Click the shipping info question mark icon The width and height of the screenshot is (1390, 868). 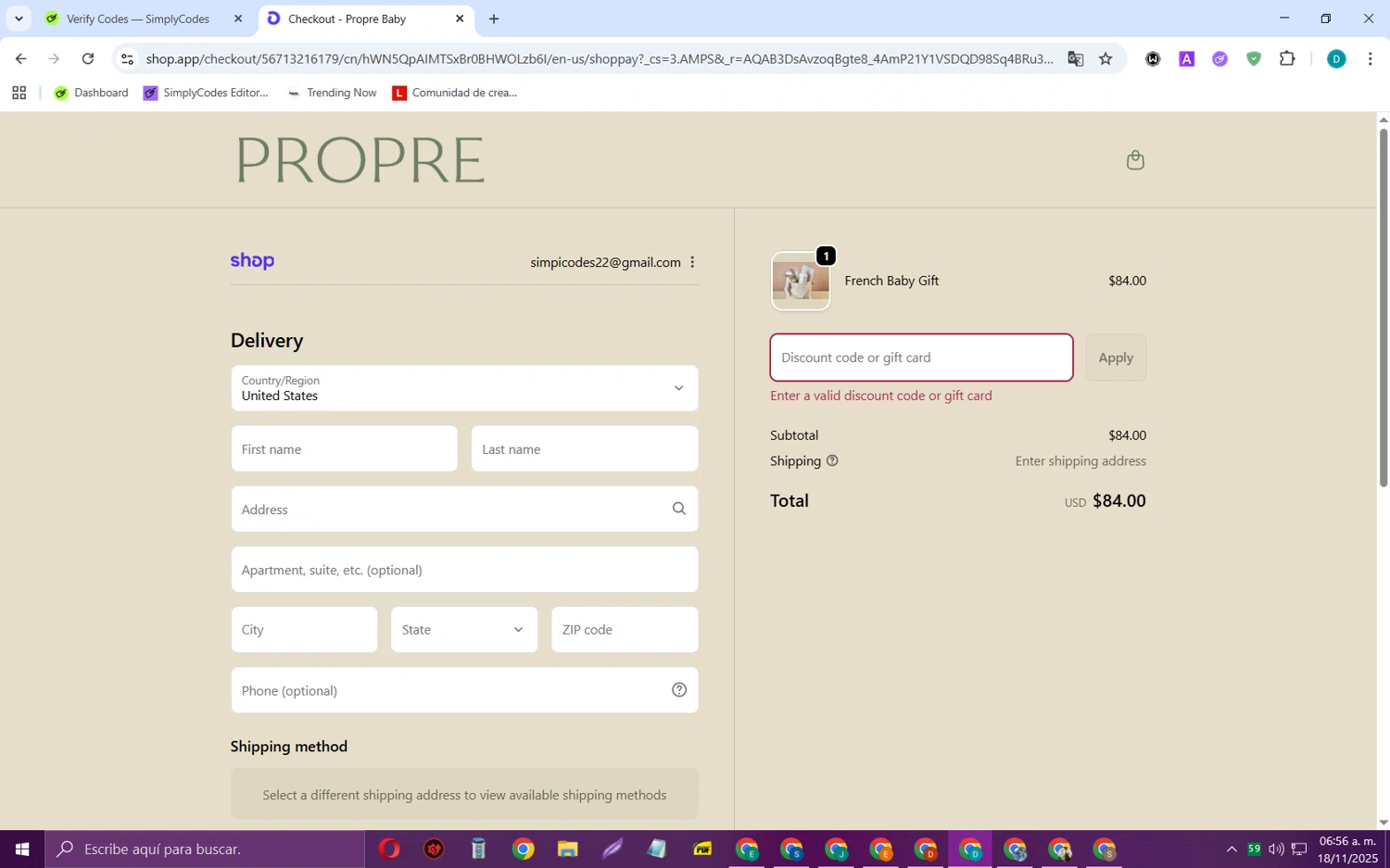coord(832,460)
